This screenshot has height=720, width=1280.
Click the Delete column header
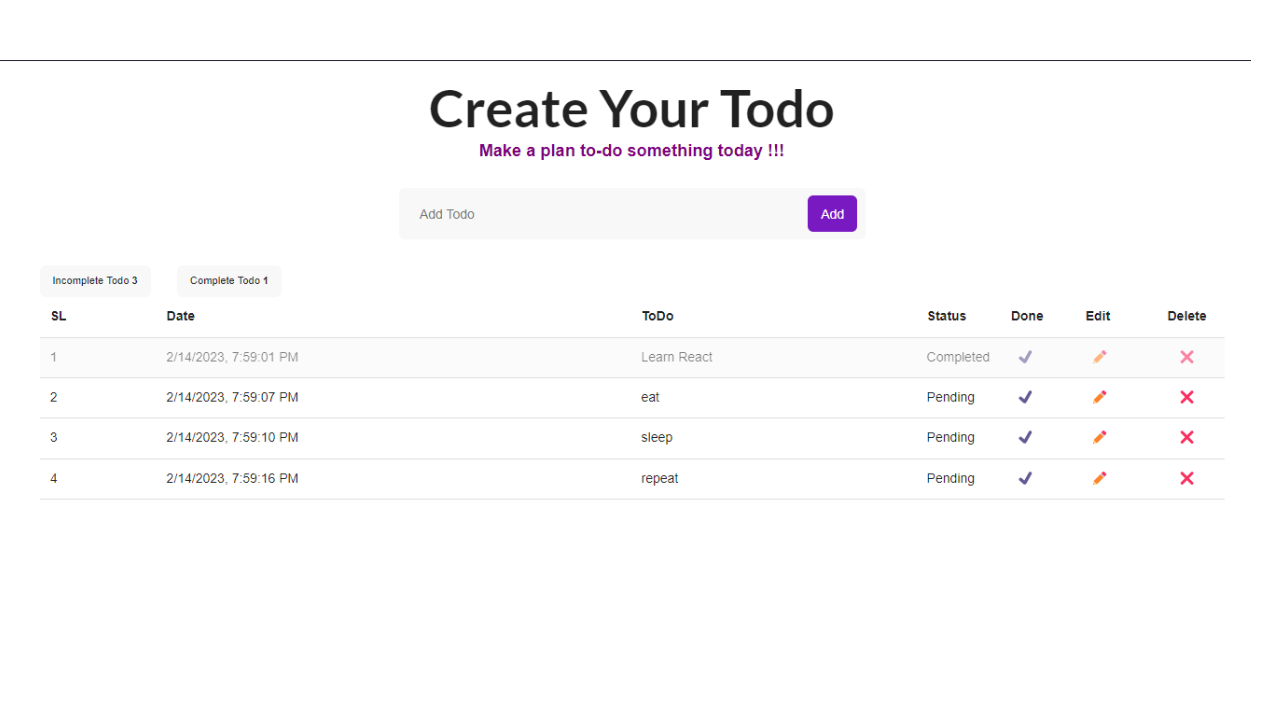point(1187,316)
